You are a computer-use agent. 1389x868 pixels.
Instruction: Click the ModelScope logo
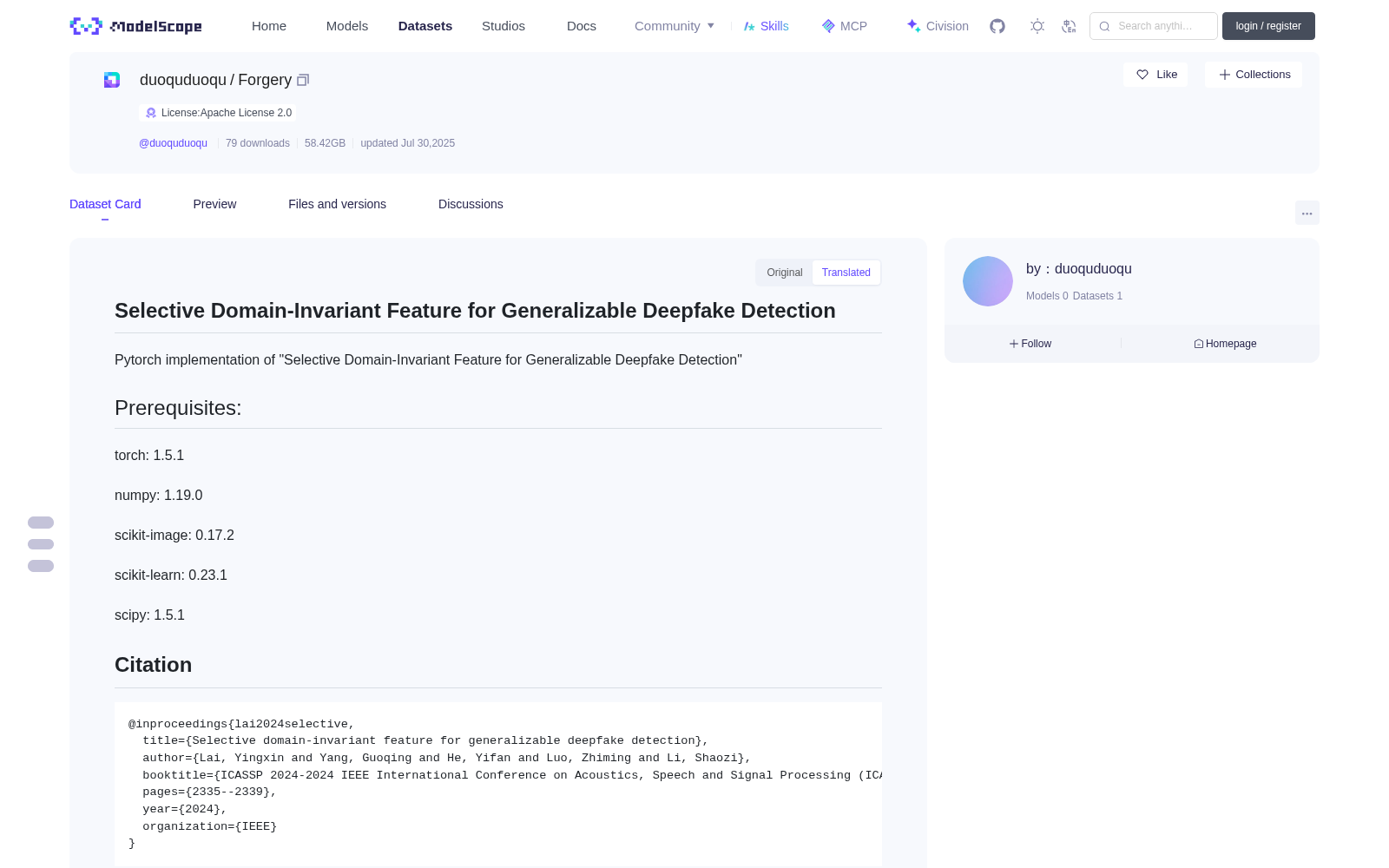(135, 26)
